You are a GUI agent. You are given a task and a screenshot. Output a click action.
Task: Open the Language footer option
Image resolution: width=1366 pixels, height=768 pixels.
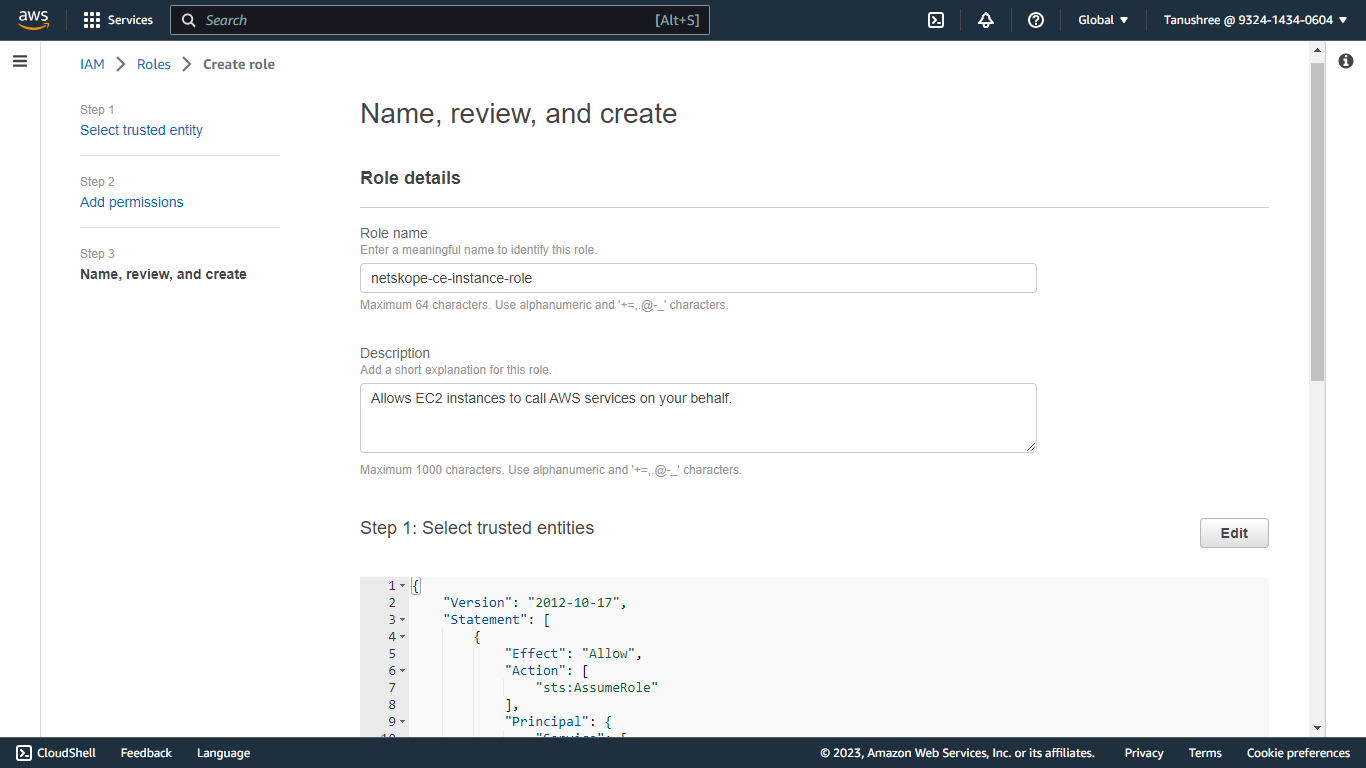(223, 753)
